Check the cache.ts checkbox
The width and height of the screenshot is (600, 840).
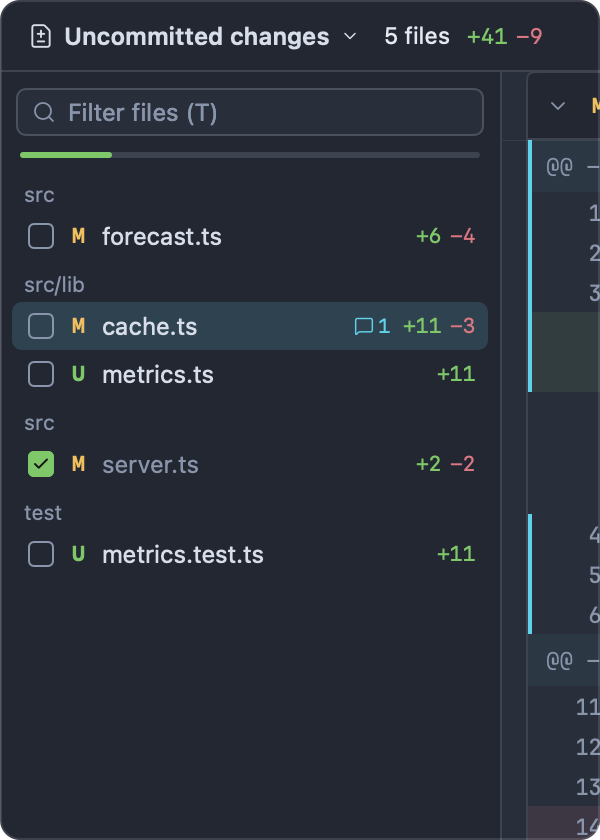click(x=41, y=326)
